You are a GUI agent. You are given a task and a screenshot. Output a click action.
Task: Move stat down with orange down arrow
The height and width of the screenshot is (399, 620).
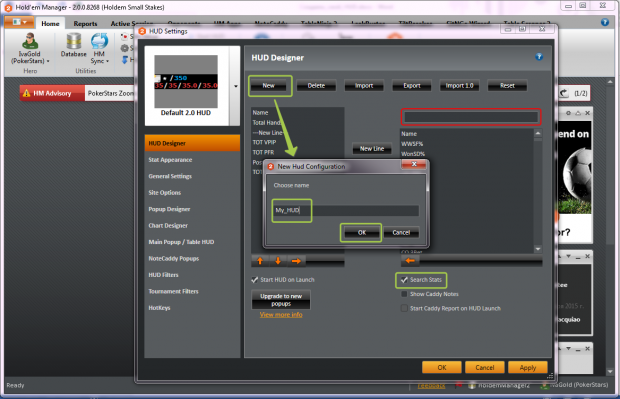pos(278,261)
